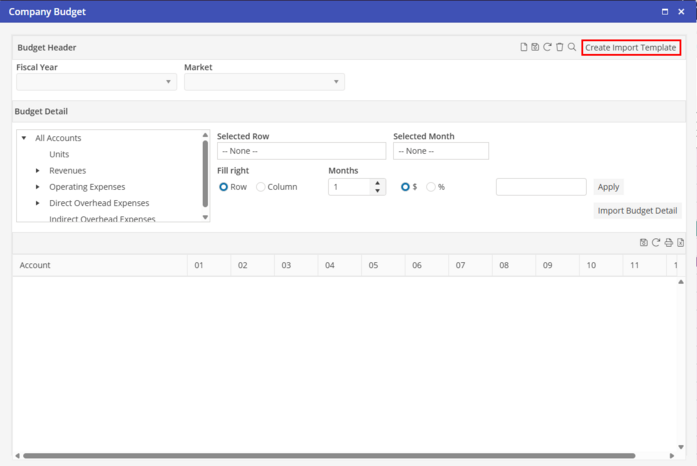Click the magnifier search icon in Budget Header

pos(572,47)
